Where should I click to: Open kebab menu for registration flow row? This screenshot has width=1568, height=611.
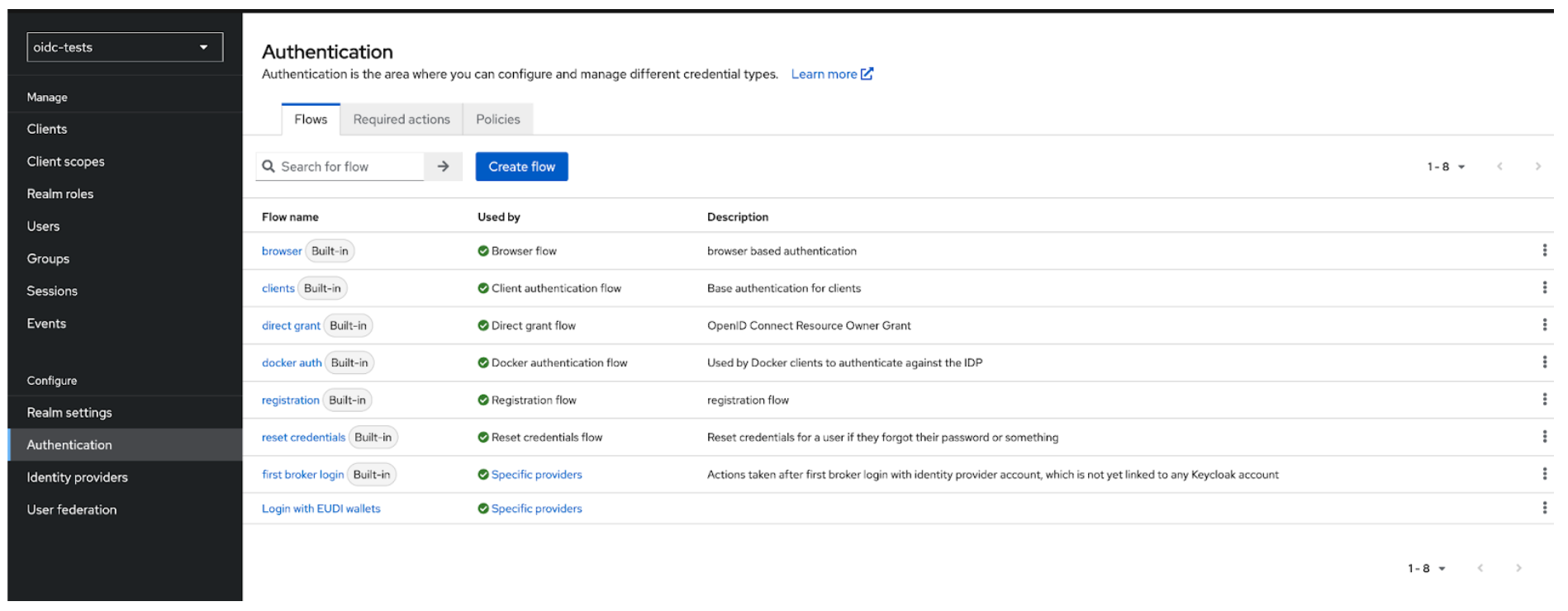click(x=1543, y=399)
